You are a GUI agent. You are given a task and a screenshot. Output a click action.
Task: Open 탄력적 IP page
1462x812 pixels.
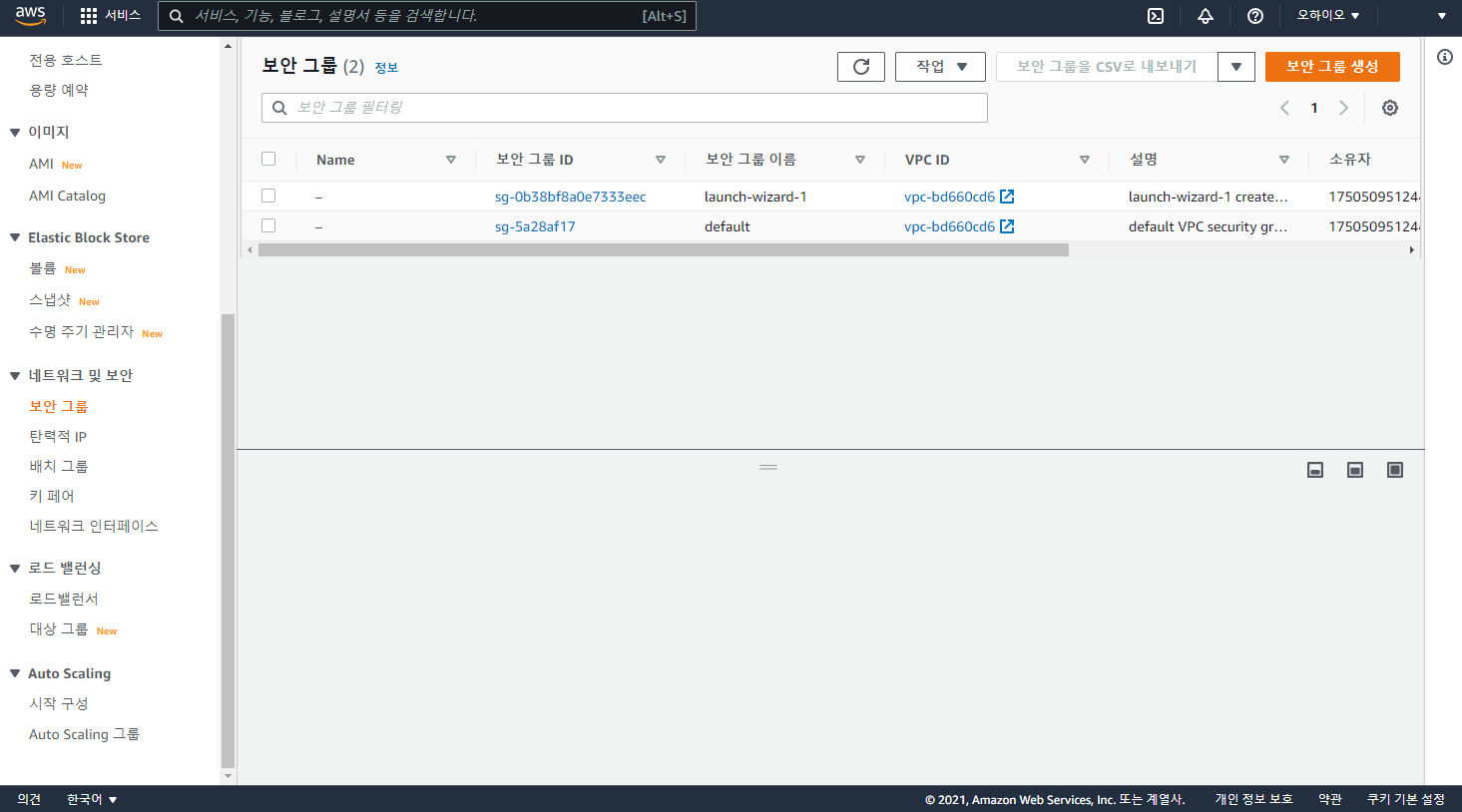58,436
